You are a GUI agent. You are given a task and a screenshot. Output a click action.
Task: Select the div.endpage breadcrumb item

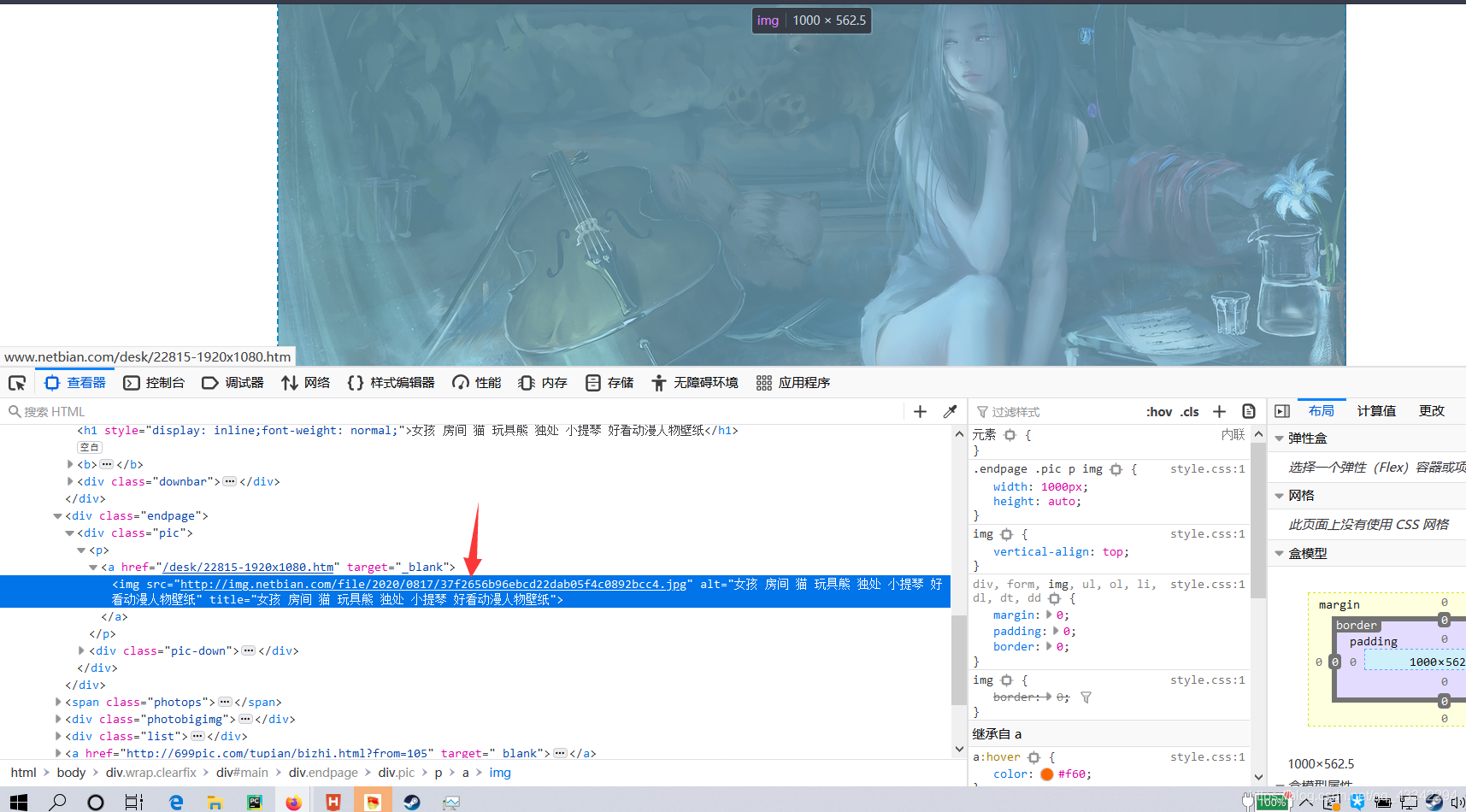323,773
